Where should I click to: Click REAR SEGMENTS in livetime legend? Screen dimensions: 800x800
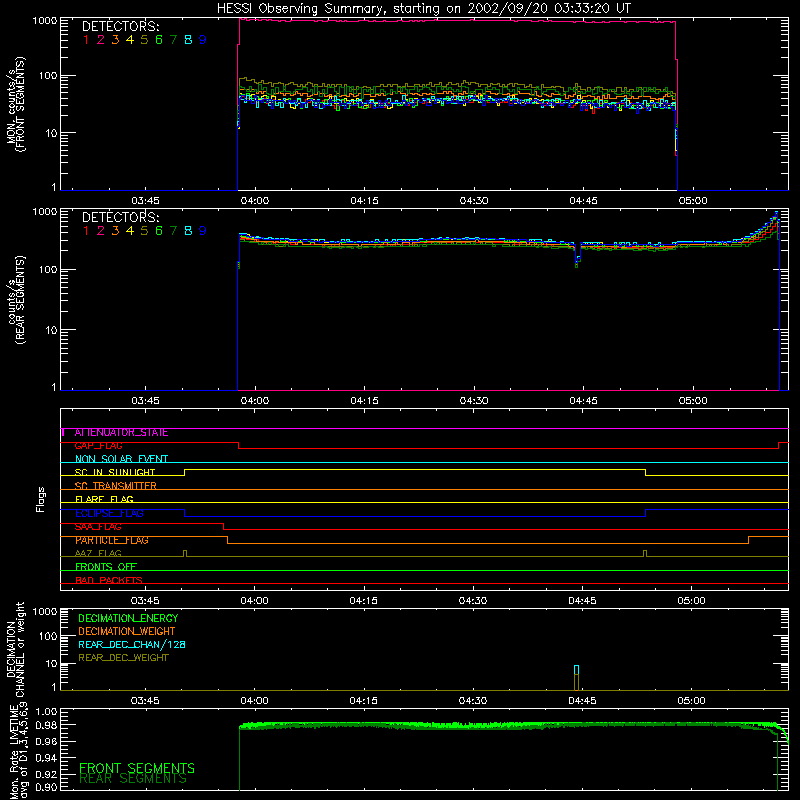point(133,779)
